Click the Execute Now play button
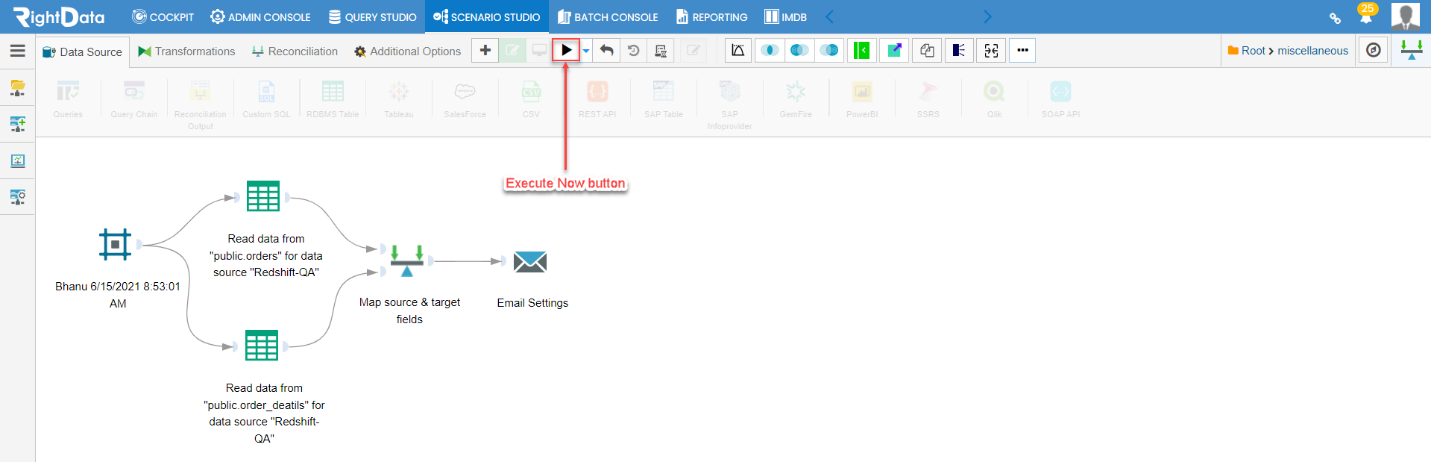1431x462 pixels. tap(566, 50)
